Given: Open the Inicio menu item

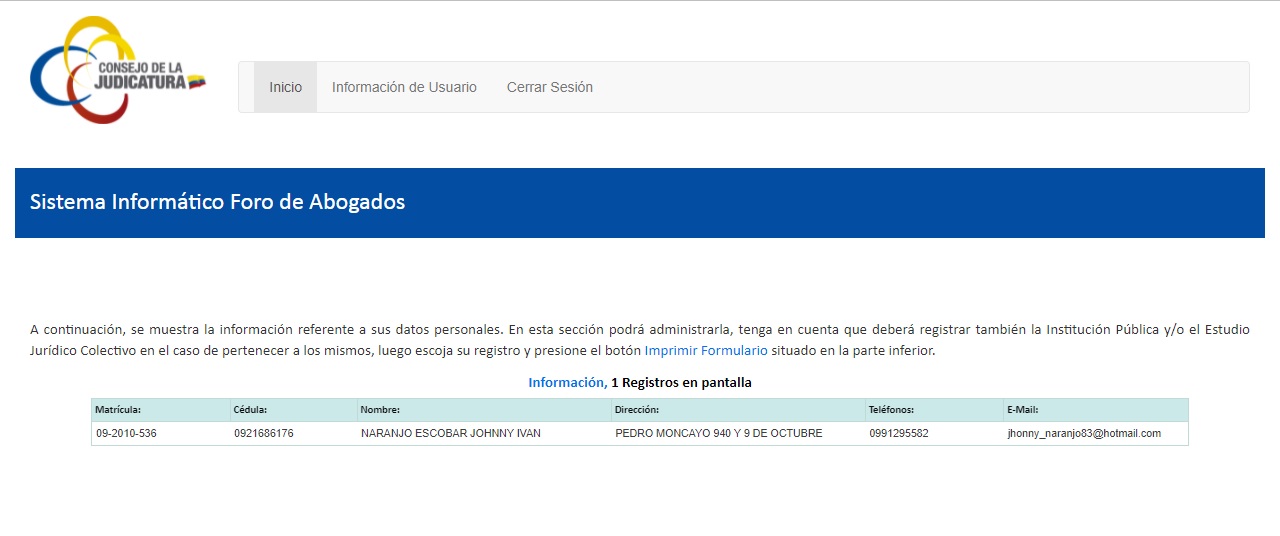Looking at the screenshot, I should (285, 87).
